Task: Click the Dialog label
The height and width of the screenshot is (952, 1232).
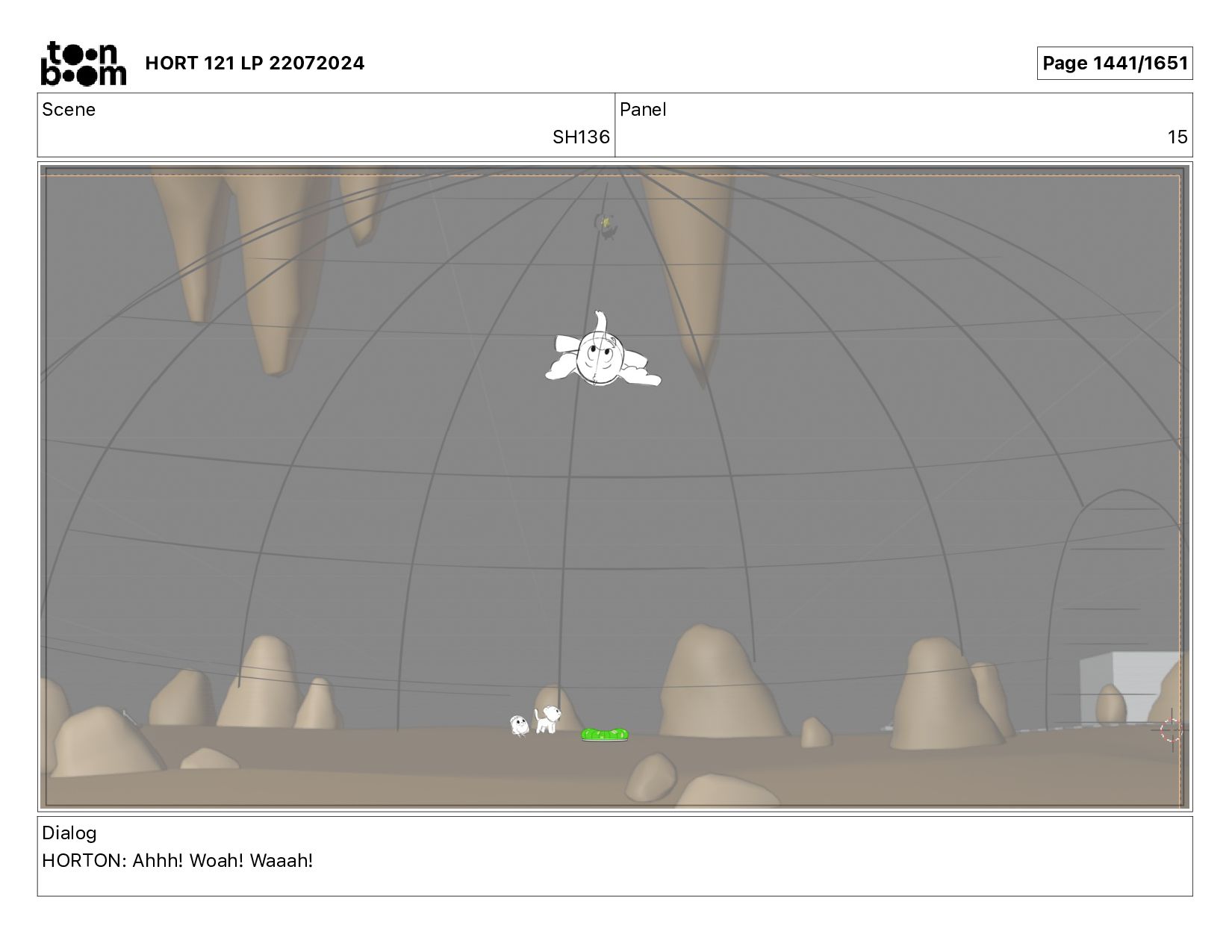Action: [69, 833]
